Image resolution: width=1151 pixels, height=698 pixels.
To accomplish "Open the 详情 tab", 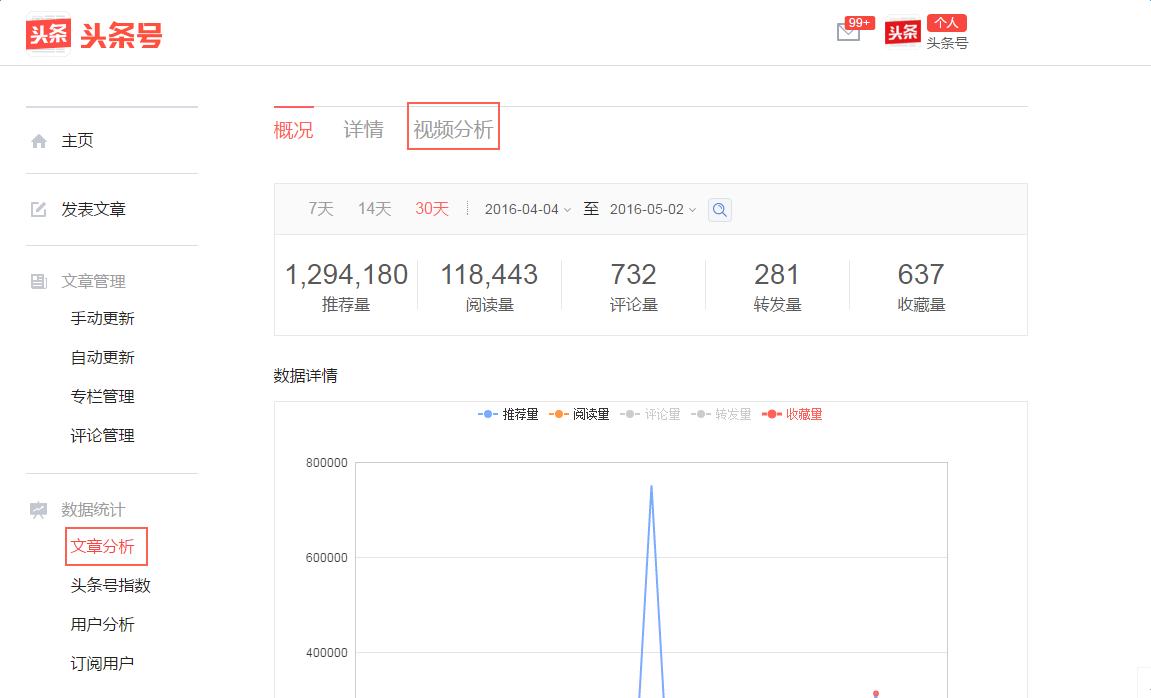I will (x=365, y=128).
